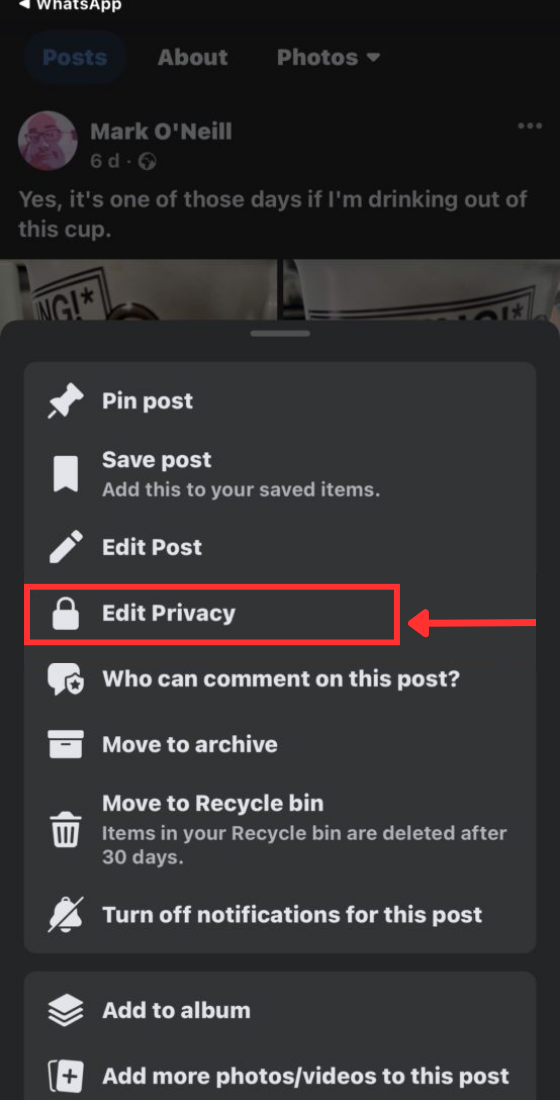The height and width of the screenshot is (1100, 560).
Task: Open the three-dot post options menu
Action: [x=530, y=126]
